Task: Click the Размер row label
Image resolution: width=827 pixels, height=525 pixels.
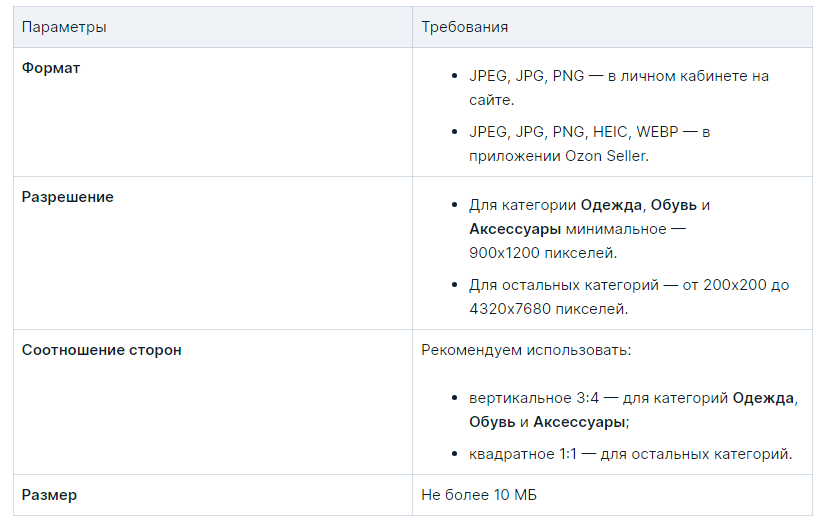Action: [x=49, y=495]
